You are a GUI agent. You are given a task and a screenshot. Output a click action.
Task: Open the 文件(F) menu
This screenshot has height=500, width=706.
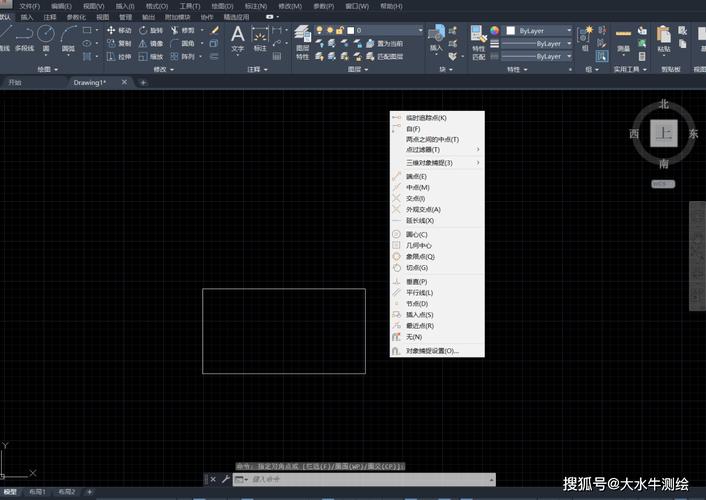tap(30, 6)
